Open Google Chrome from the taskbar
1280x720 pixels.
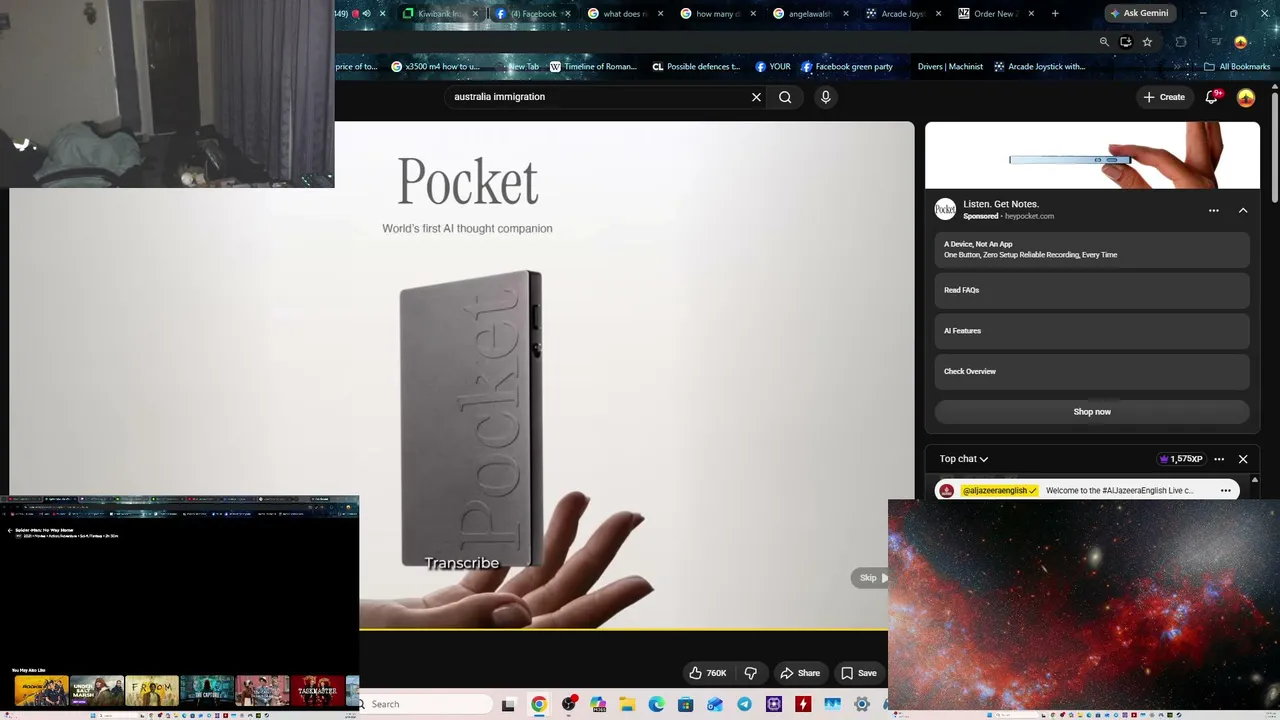point(539,704)
